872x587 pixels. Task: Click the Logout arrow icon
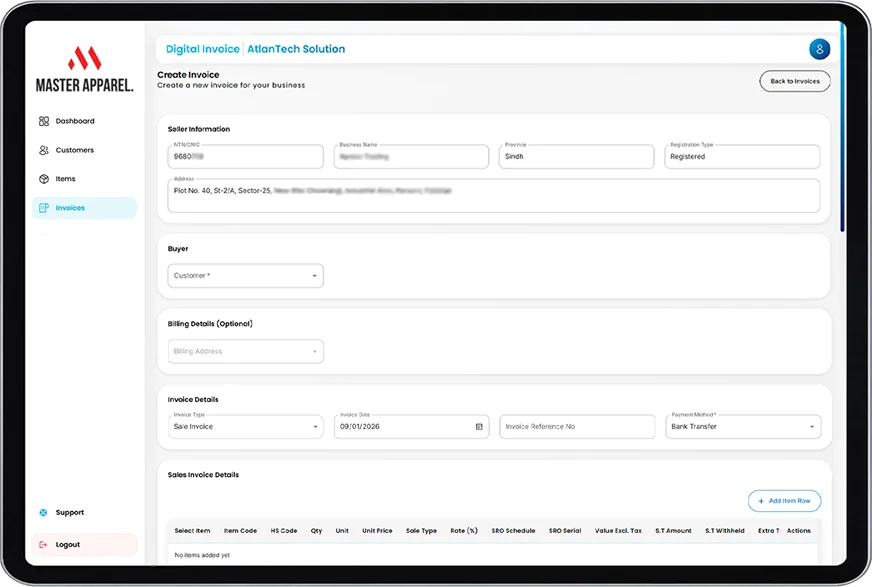[43, 545]
